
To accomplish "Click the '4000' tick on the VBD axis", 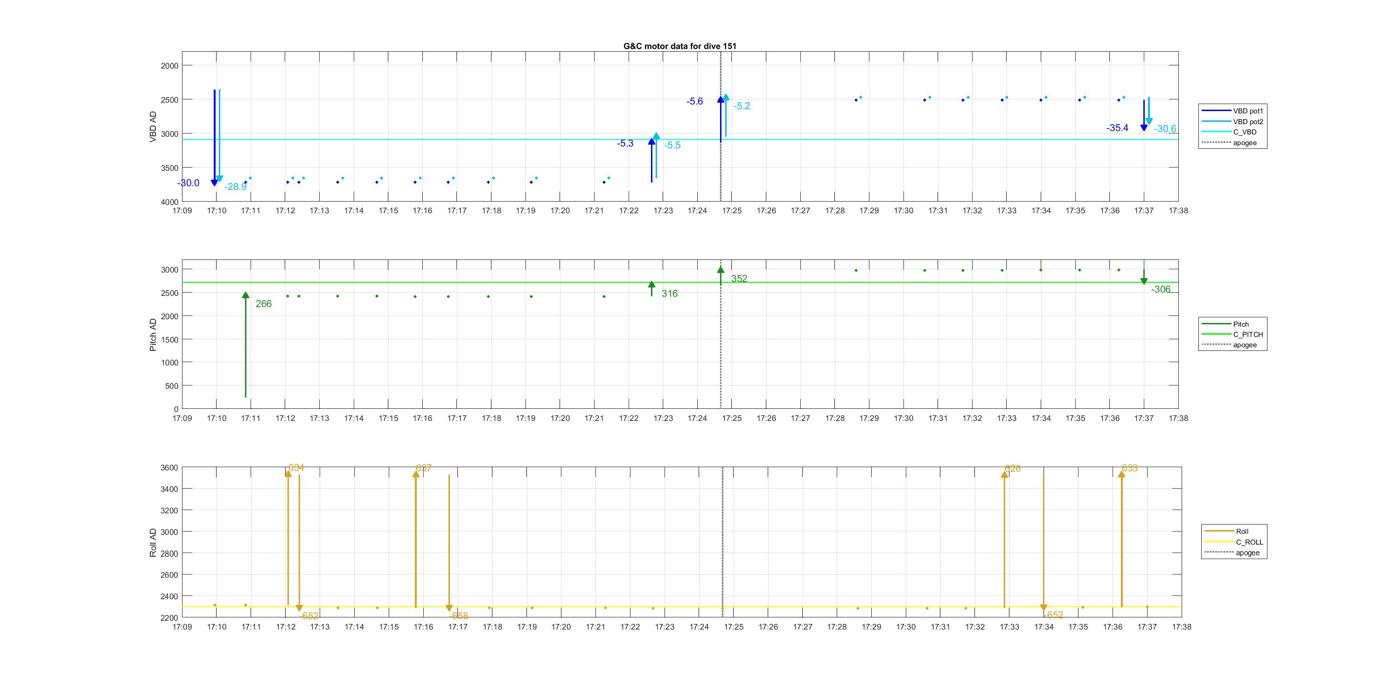I will pos(169,202).
